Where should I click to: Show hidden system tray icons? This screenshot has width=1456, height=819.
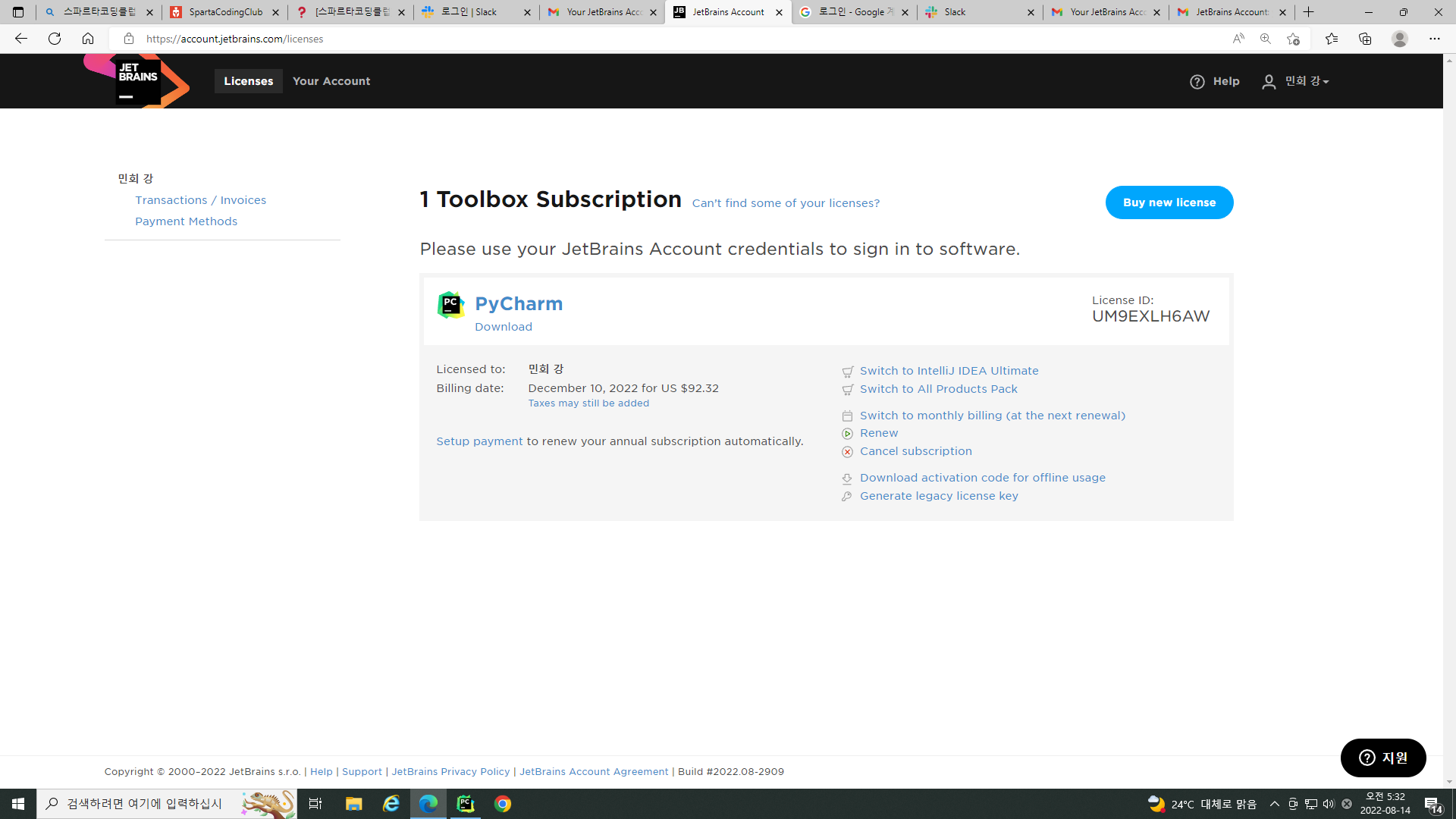tap(1275, 804)
